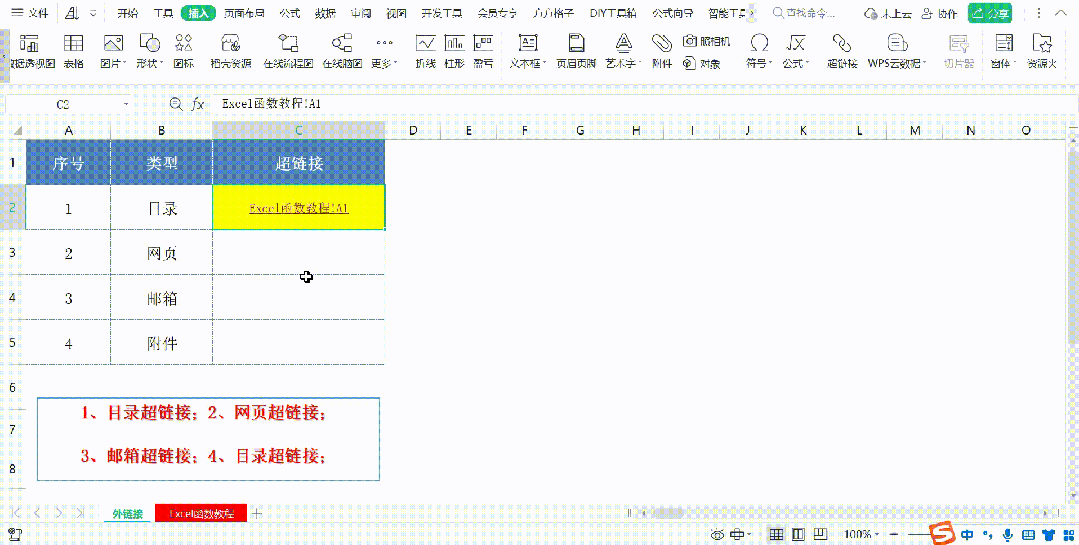The width and height of the screenshot is (1079, 545).
Task: Open the DIY工具箱 tab
Action: point(612,13)
